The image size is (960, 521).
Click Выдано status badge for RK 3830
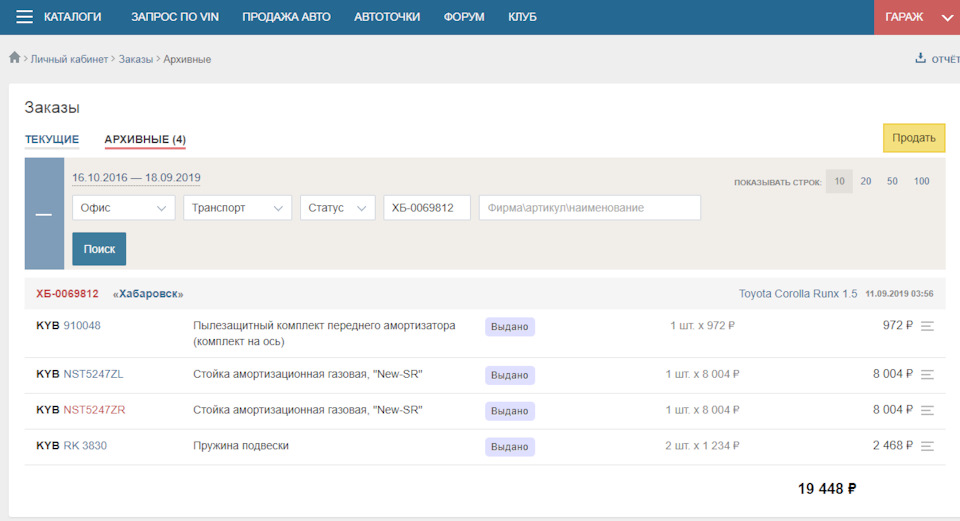(x=509, y=447)
